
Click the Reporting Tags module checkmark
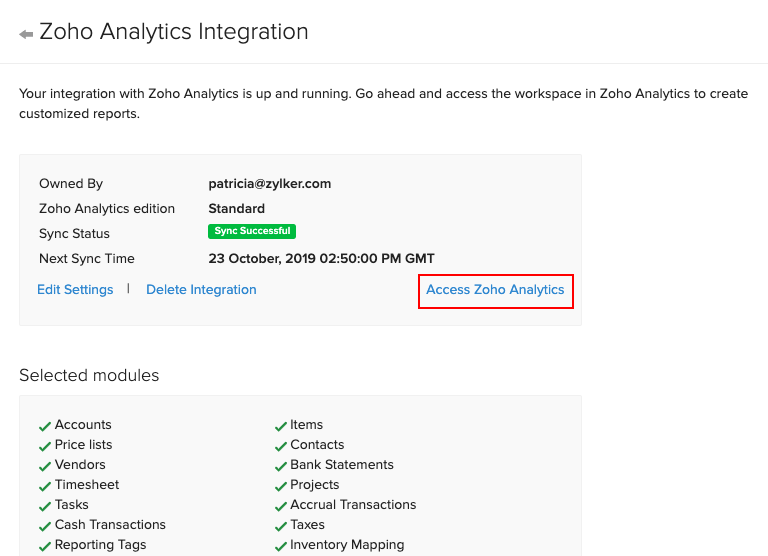click(45, 546)
